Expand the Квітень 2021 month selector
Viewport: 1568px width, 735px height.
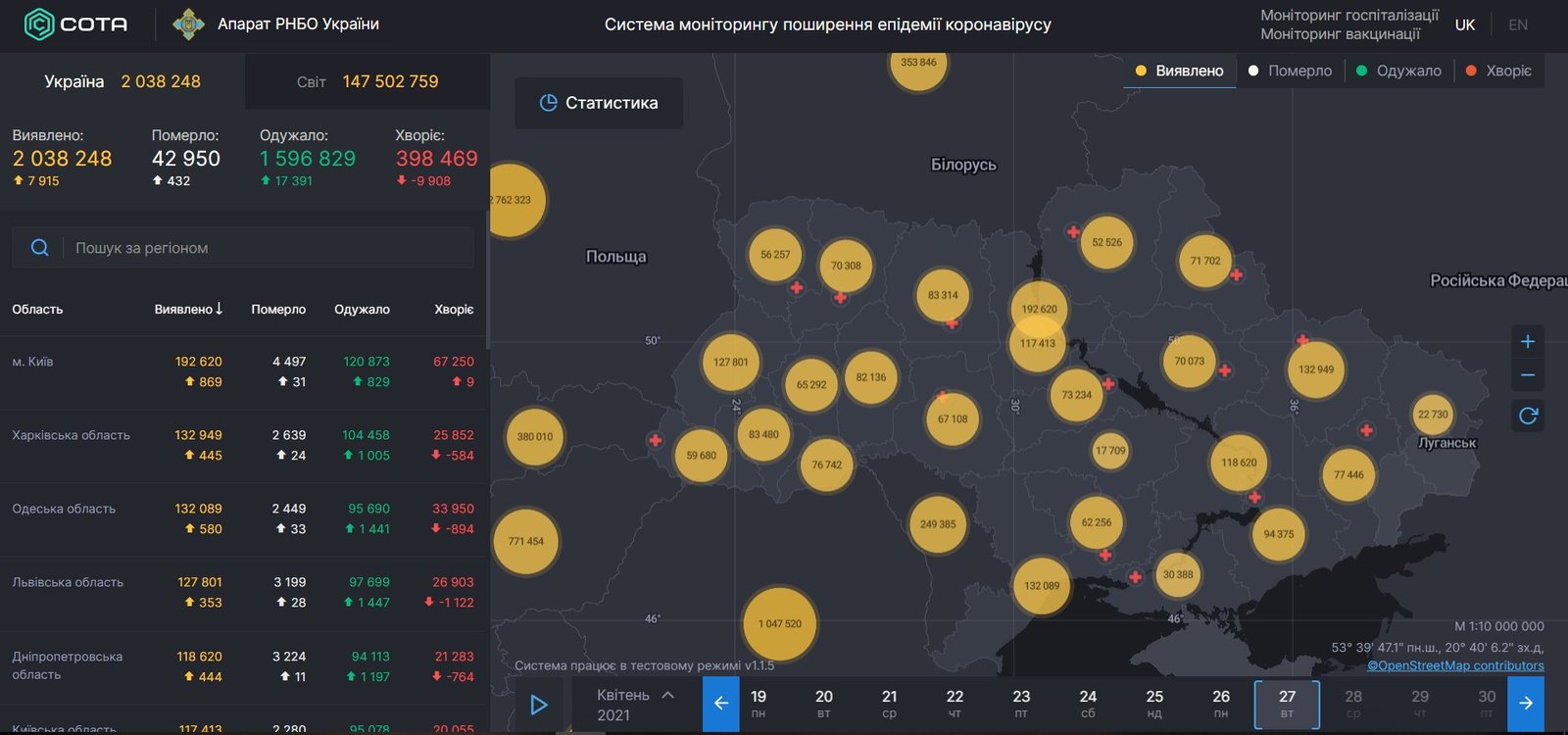(636, 705)
